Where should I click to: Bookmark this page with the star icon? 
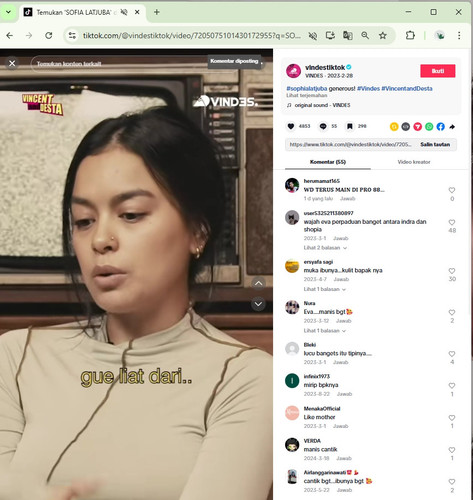click(x=383, y=36)
